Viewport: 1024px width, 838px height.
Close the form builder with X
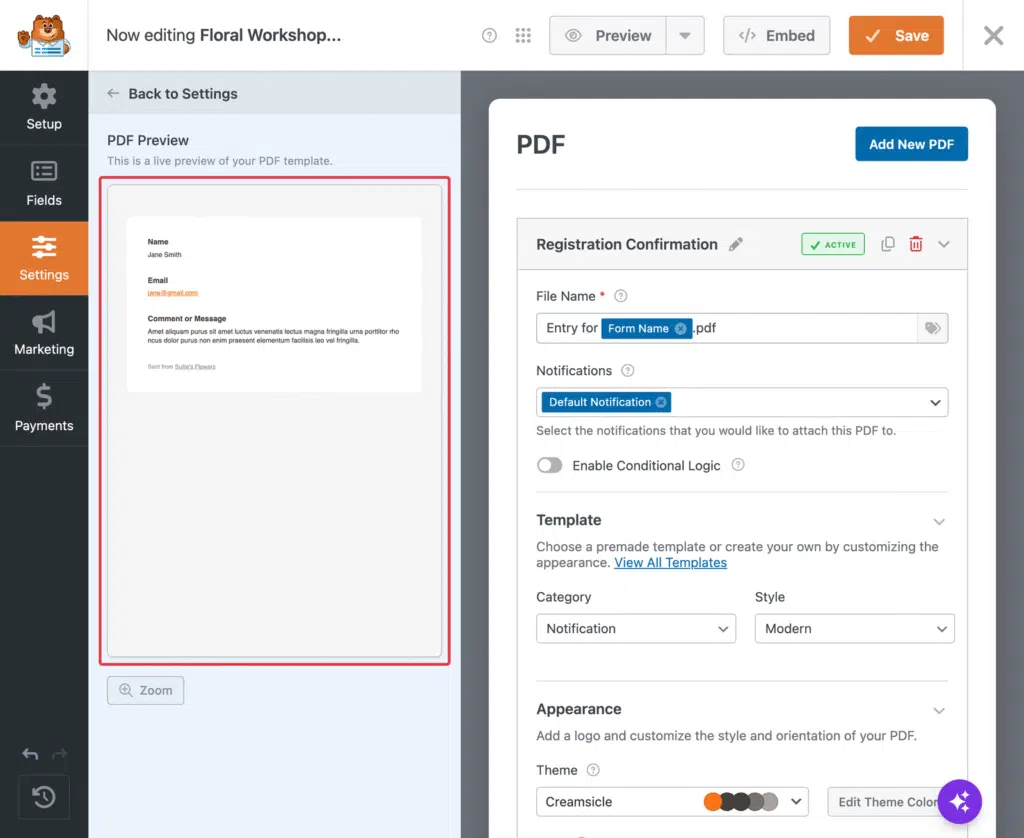click(x=993, y=35)
